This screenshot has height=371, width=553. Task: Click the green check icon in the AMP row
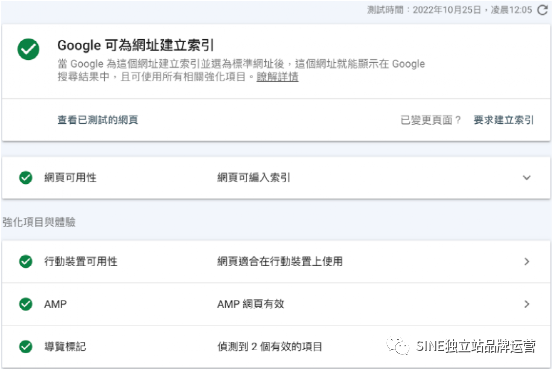point(26,304)
